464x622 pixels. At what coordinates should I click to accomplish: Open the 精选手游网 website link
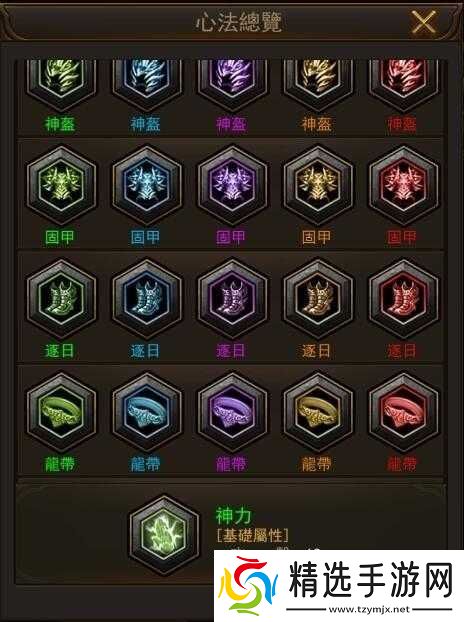pos(339,586)
